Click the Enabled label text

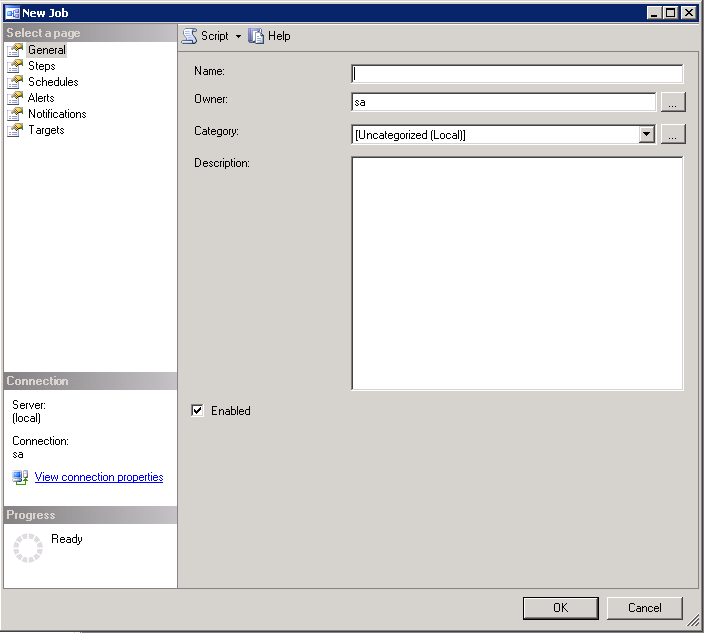point(231,411)
